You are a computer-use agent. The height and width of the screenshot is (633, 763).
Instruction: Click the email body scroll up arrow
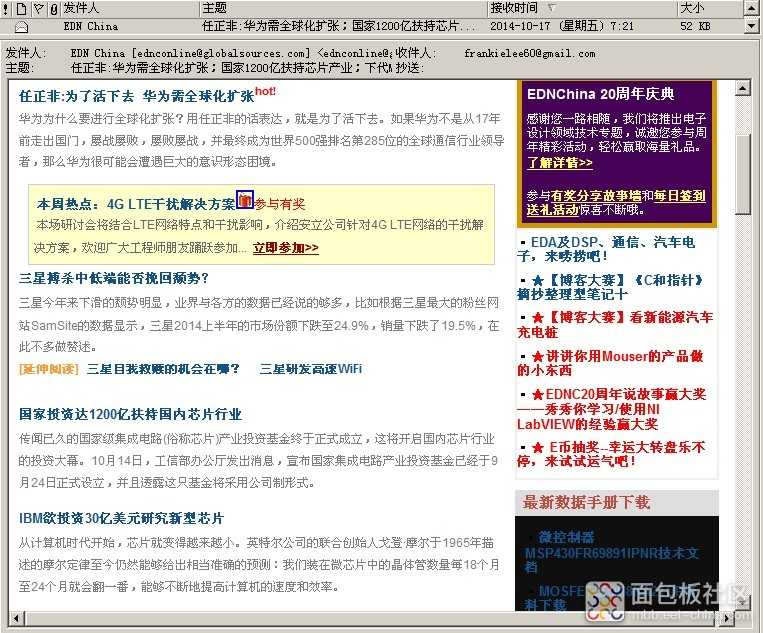point(742,89)
